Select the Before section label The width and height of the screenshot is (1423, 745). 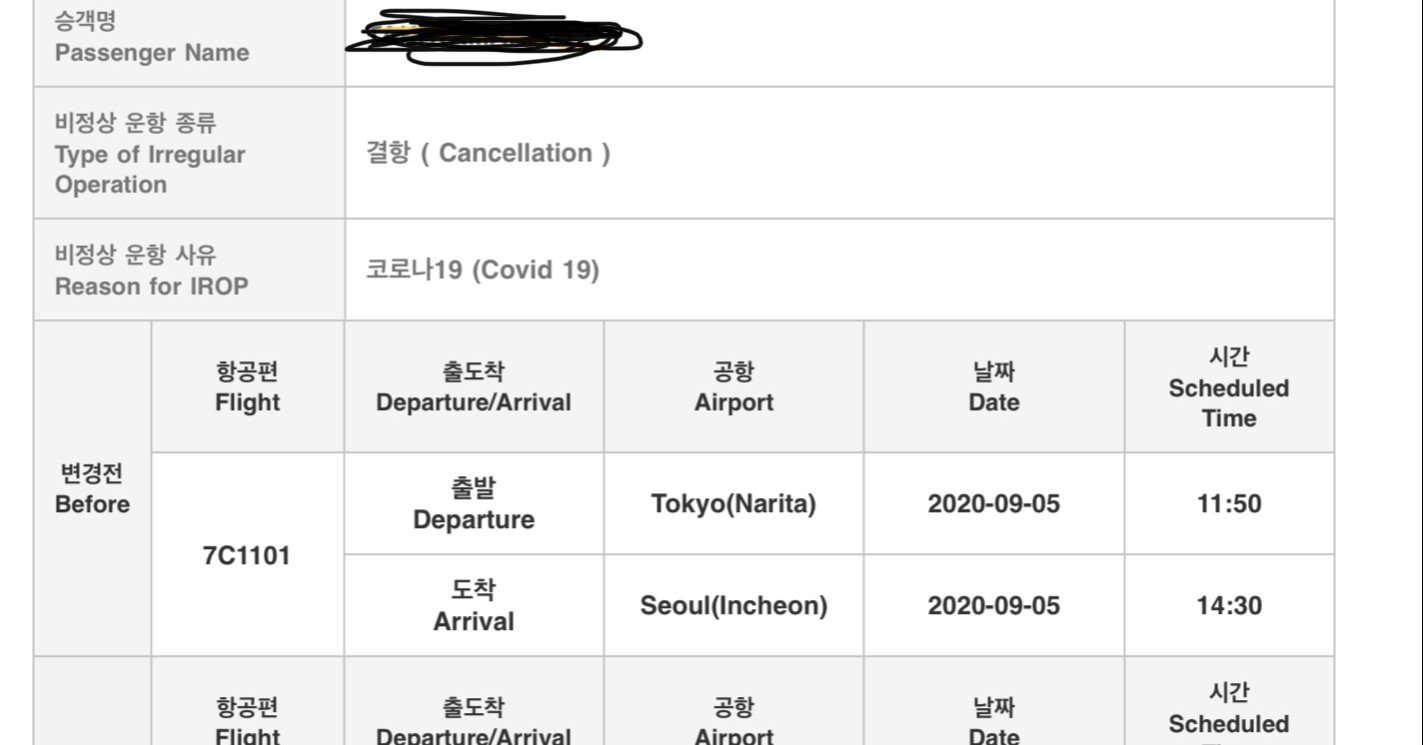click(x=92, y=488)
